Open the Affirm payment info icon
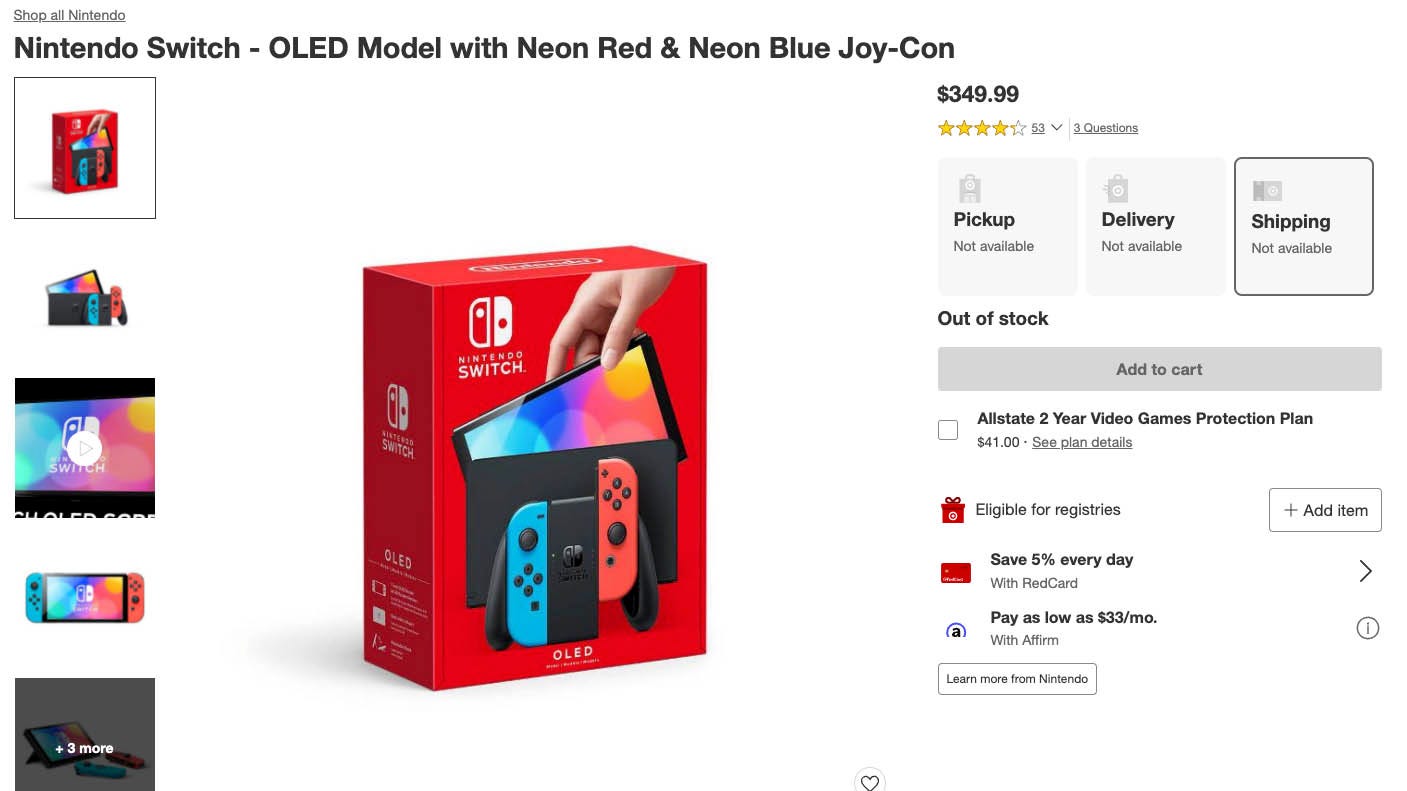Viewport: 1407px width, 791px height. click(x=1368, y=628)
